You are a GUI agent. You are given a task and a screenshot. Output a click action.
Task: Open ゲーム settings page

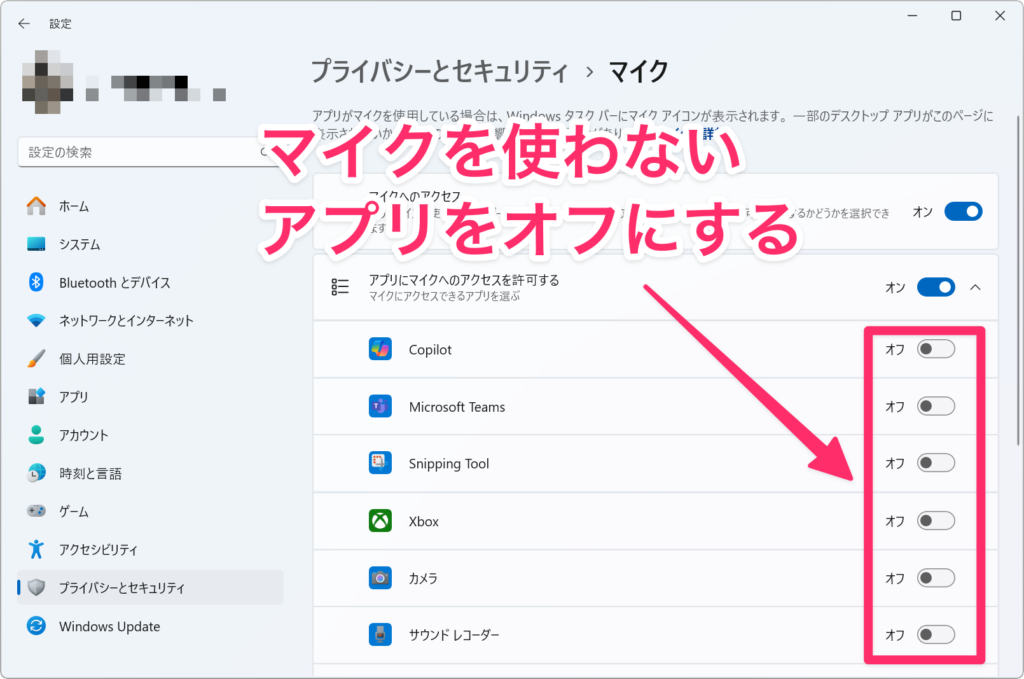pyautogui.click(x=150, y=511)
